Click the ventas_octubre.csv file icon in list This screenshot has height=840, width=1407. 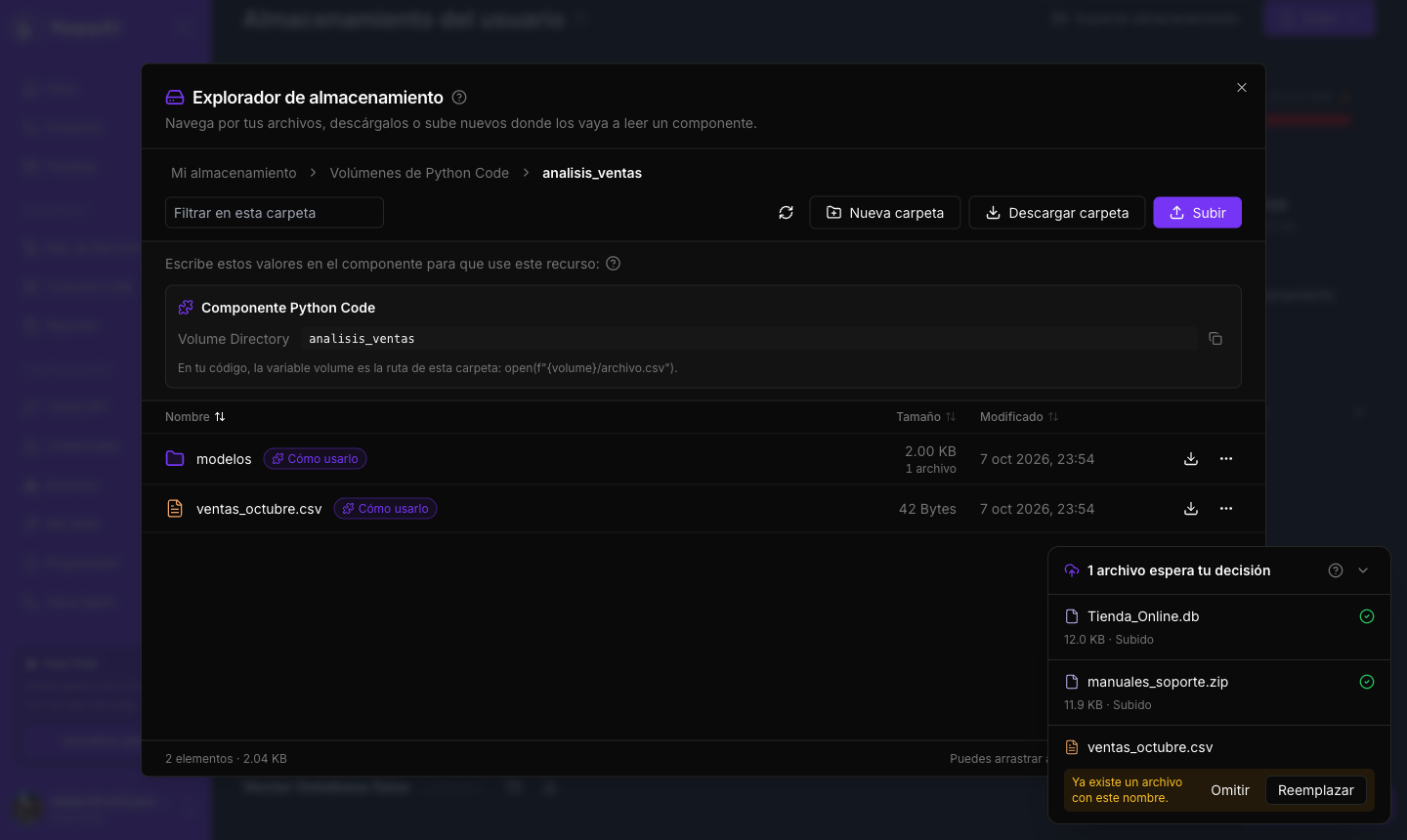175,509
